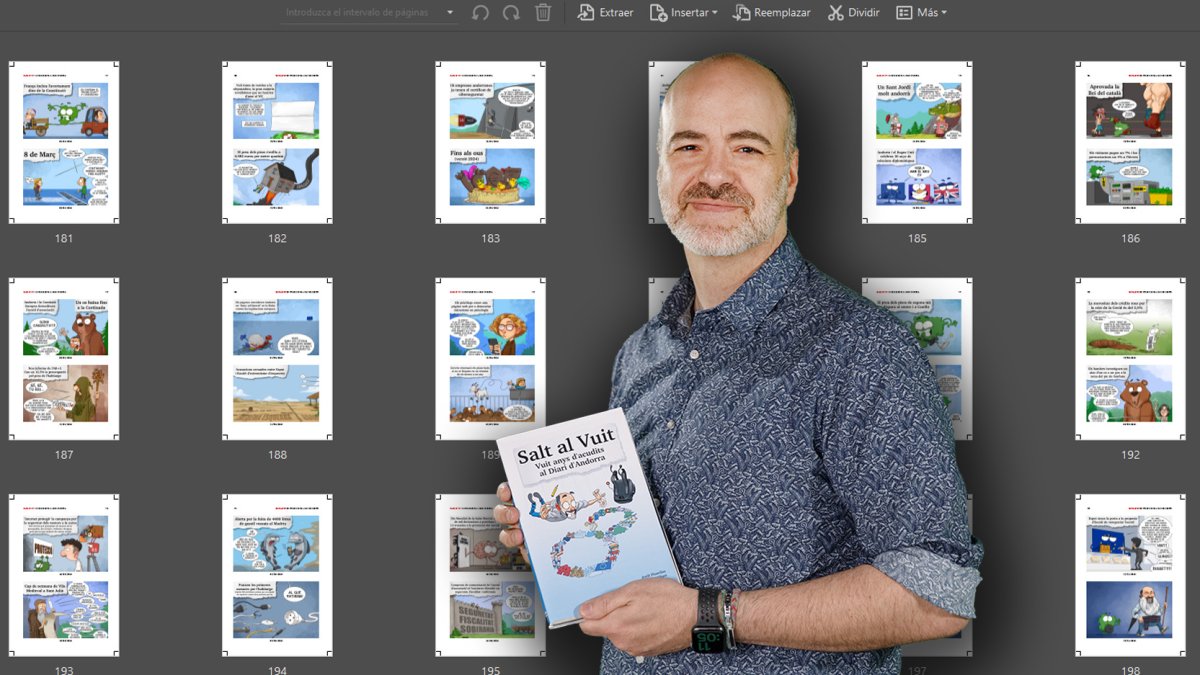Pick the page 186 thumbnail
The image size is (1200, 675).
[x=1130, y=142]
